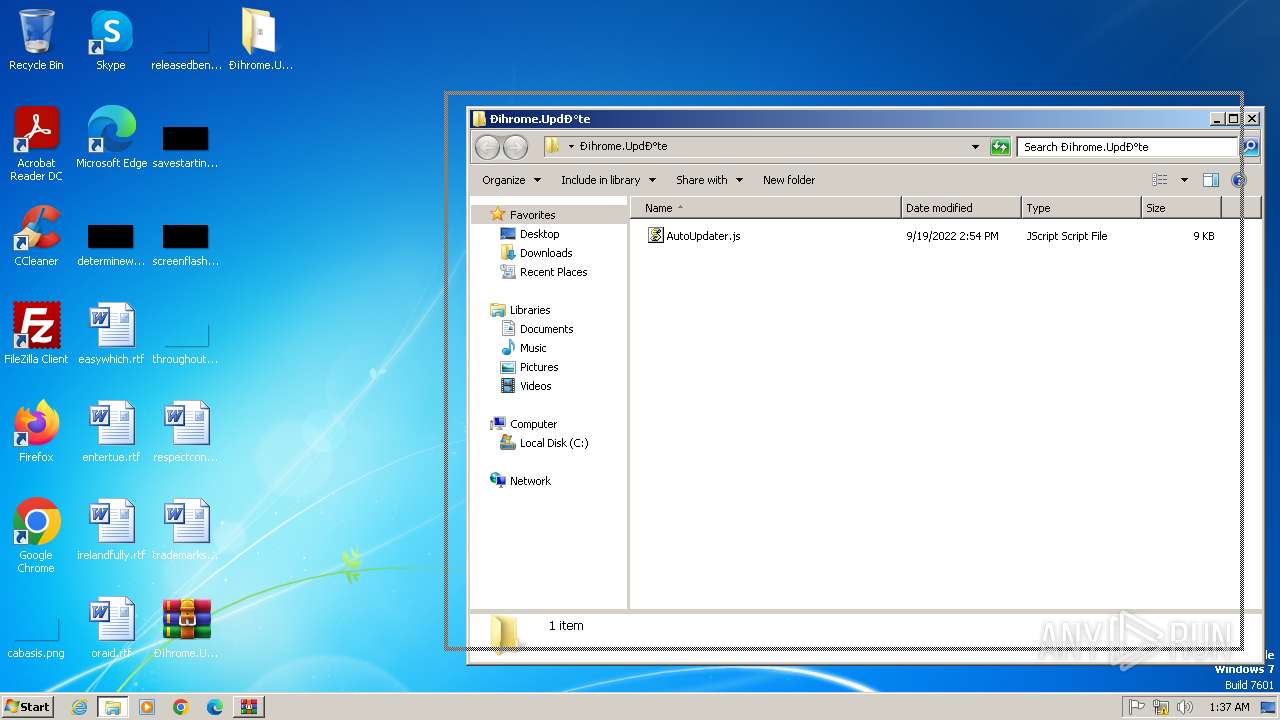1280x720 pixels.
Task: Click the Start button
Action: pyautogui.click(x=28, y=707)
